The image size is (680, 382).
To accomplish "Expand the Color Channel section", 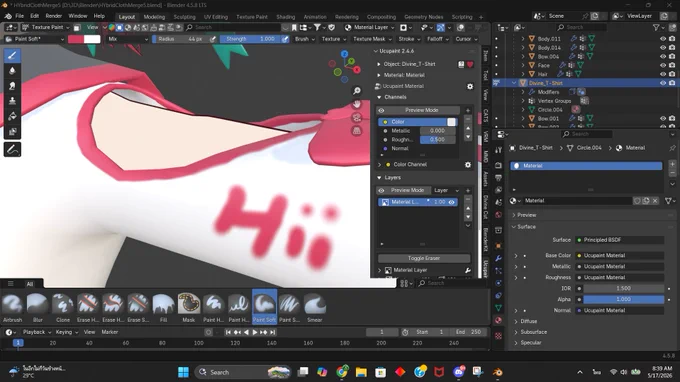I will point(379,165).
